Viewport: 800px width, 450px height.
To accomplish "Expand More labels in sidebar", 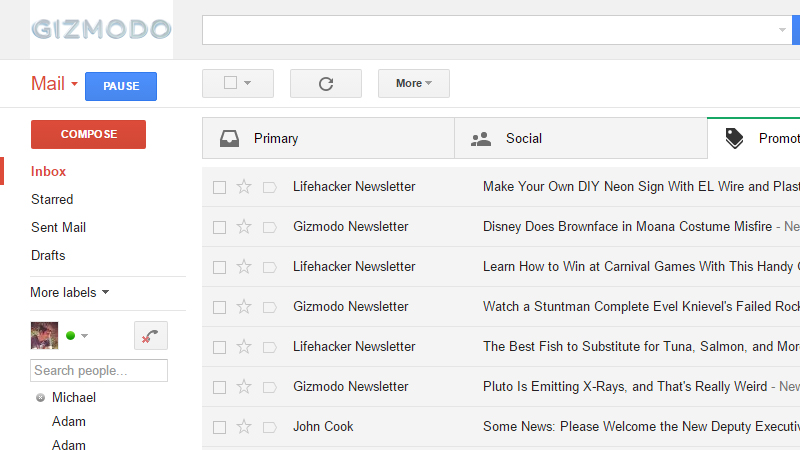I will point(70,292).
